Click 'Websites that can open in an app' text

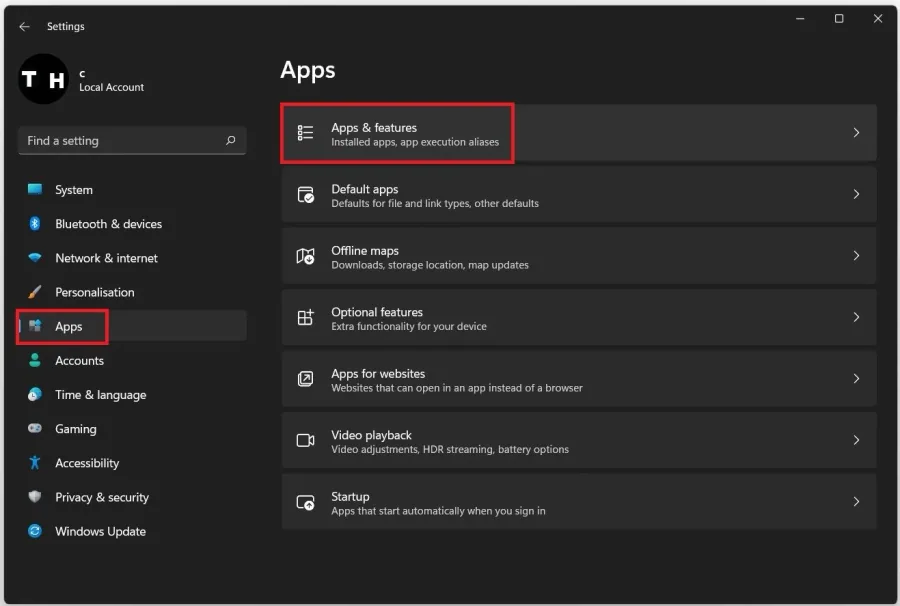(457, 388)
